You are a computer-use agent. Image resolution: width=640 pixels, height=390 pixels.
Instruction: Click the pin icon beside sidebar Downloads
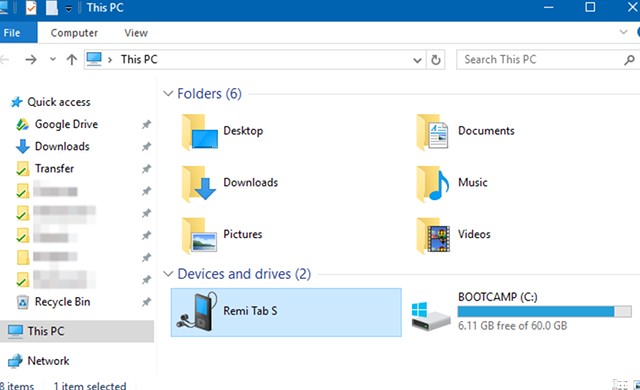coord(146,146)
